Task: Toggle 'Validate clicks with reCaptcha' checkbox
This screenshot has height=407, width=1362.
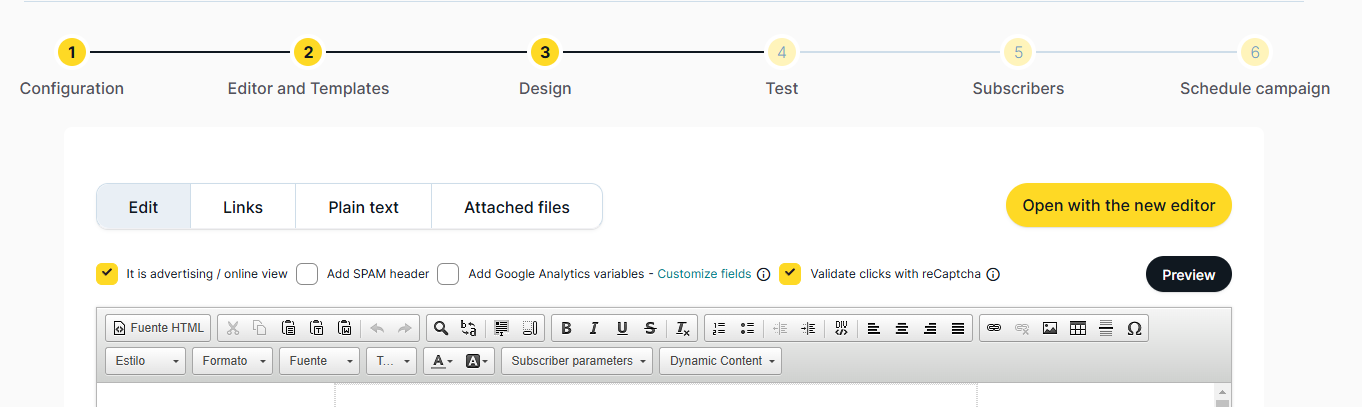Action: click(790, 274)
